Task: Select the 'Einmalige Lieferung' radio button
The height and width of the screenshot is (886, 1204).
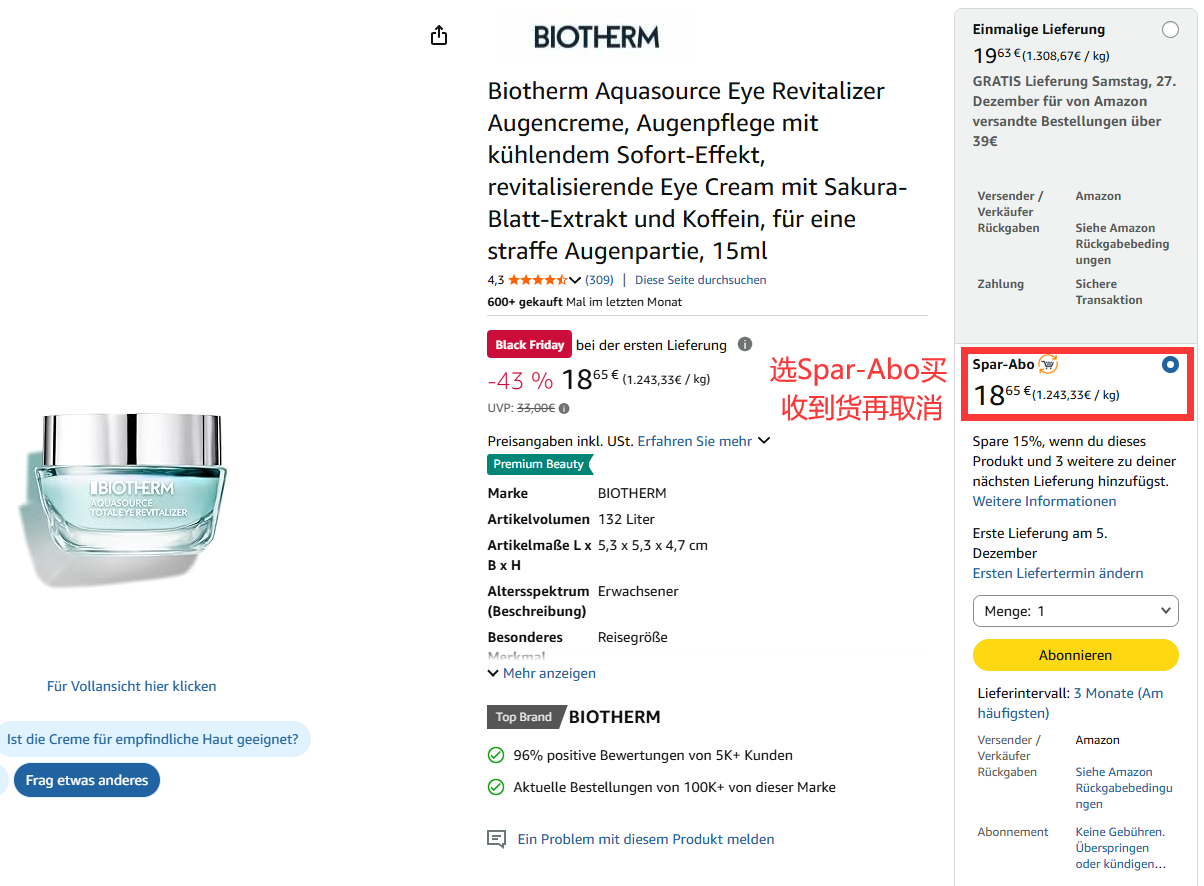Action: tap(1170, 30)
